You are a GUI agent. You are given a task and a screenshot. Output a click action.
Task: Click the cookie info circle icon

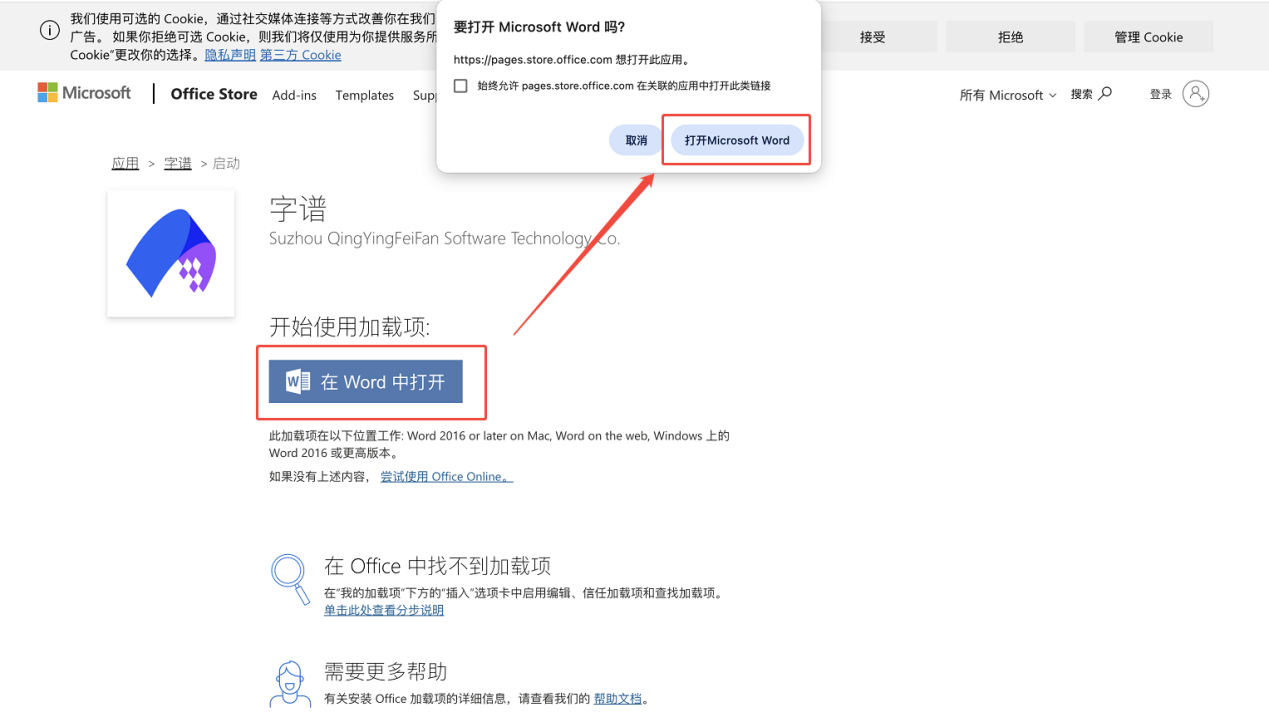(x=50, y=31)
